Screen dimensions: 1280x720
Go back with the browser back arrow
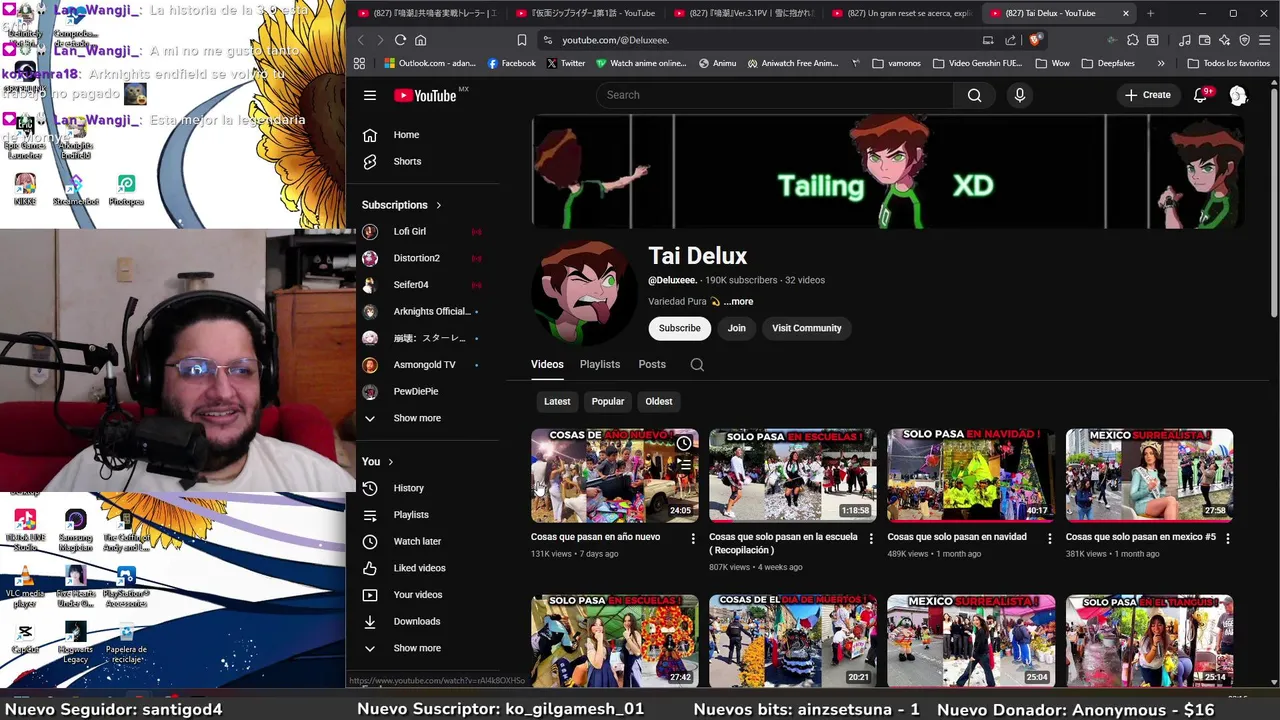(x=361, y=40)
